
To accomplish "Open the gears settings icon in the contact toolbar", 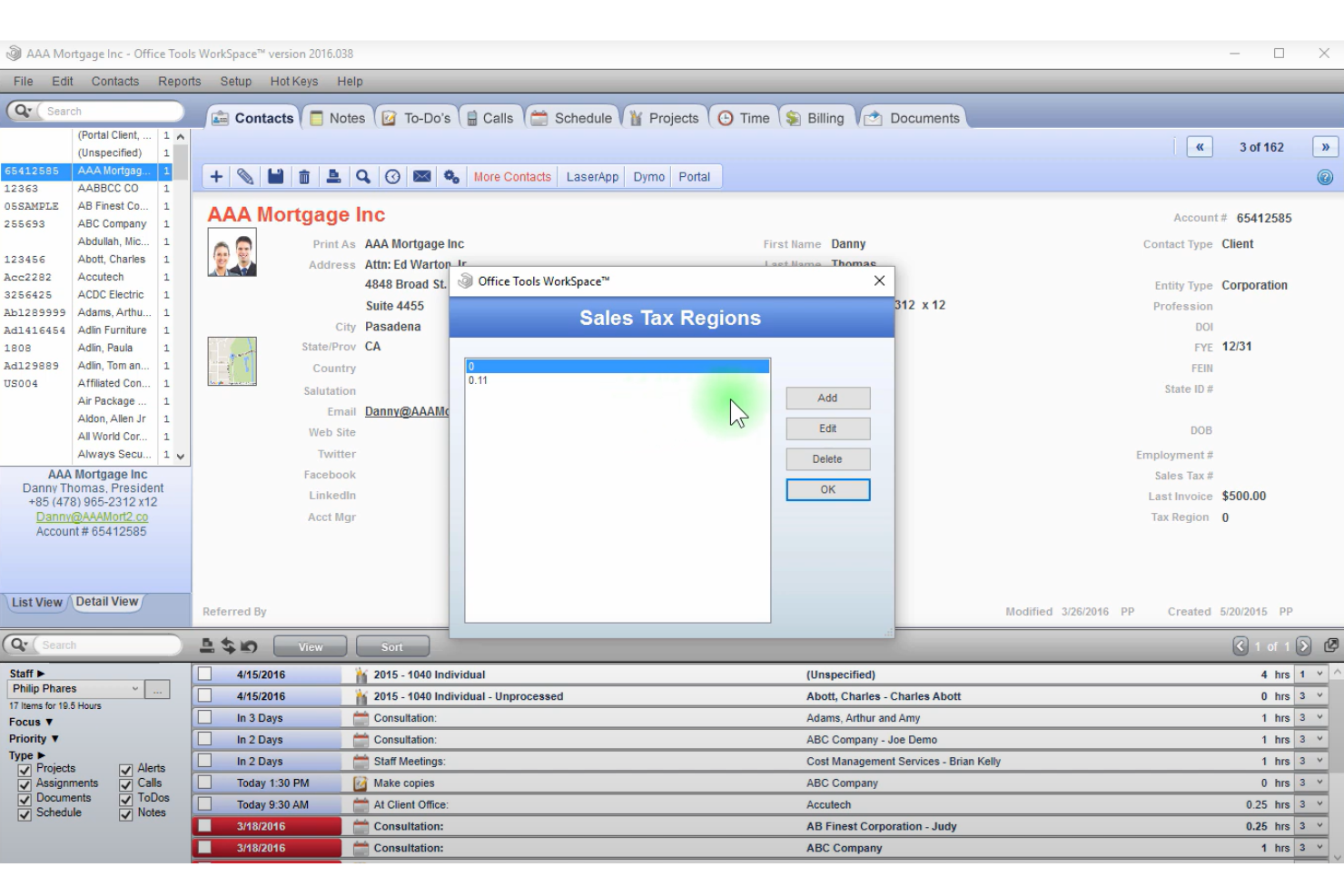I will [451, 177].
